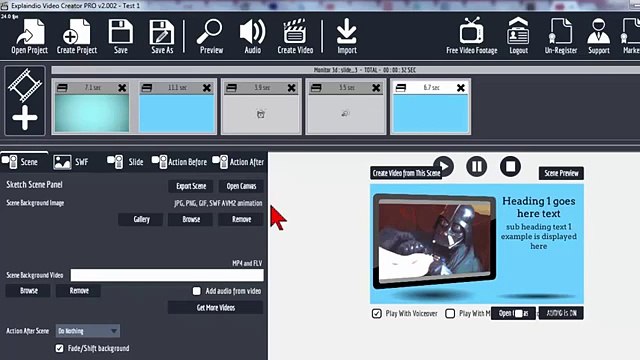Viewport: 640px width, 360px height.
Task: Delete the 11.1 sec scene
Action: coord(207,88)
